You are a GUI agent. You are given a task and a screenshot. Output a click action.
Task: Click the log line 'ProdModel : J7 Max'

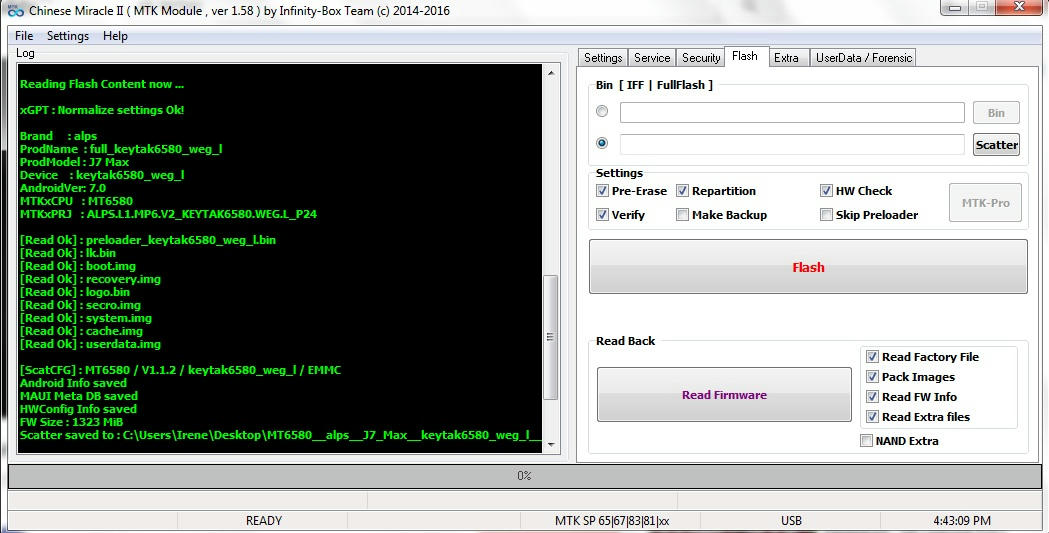pyautogui.click(x=74, y=162)
